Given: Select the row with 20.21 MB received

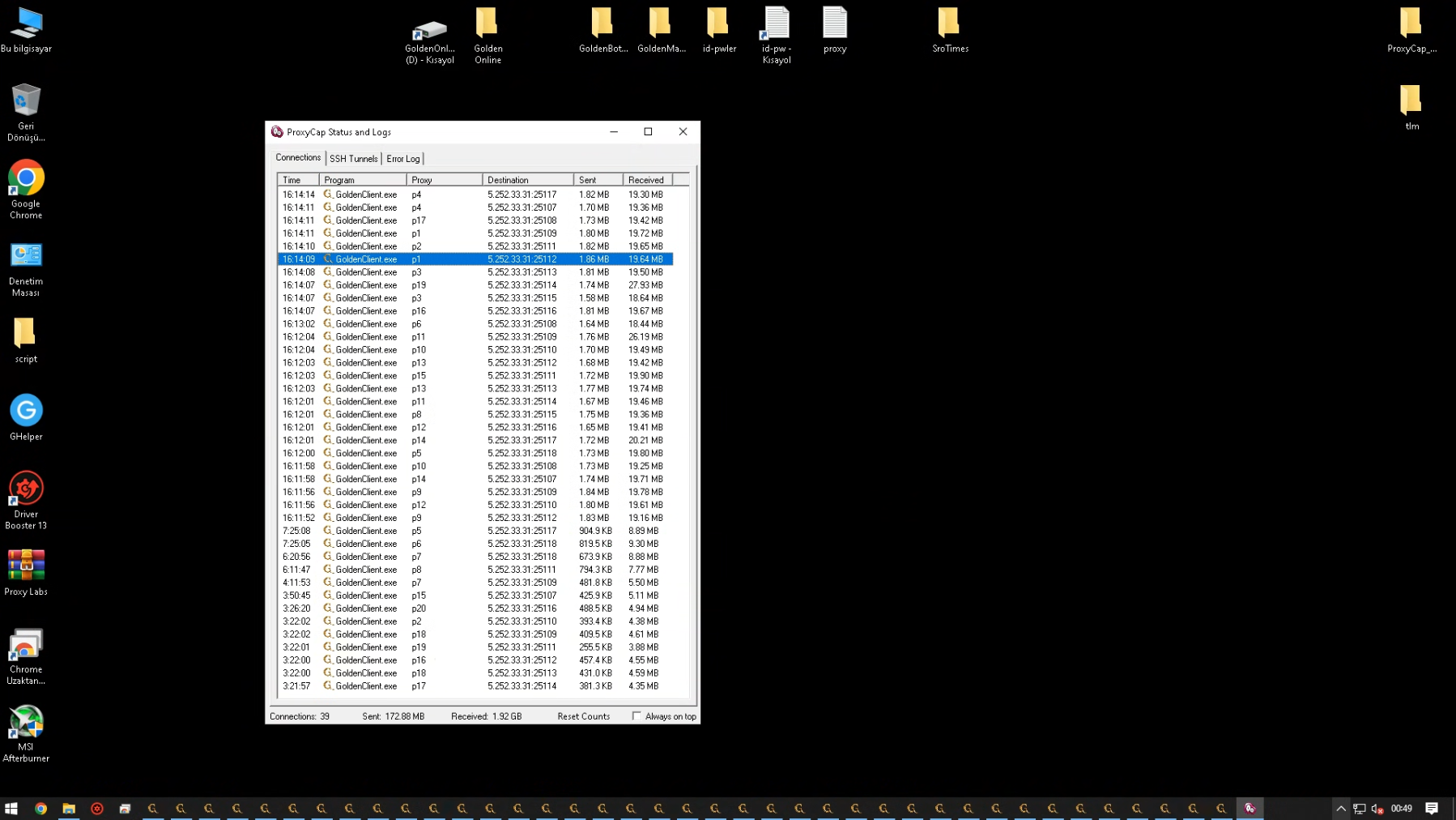Looking at the screenshot, I should (475, 441).
